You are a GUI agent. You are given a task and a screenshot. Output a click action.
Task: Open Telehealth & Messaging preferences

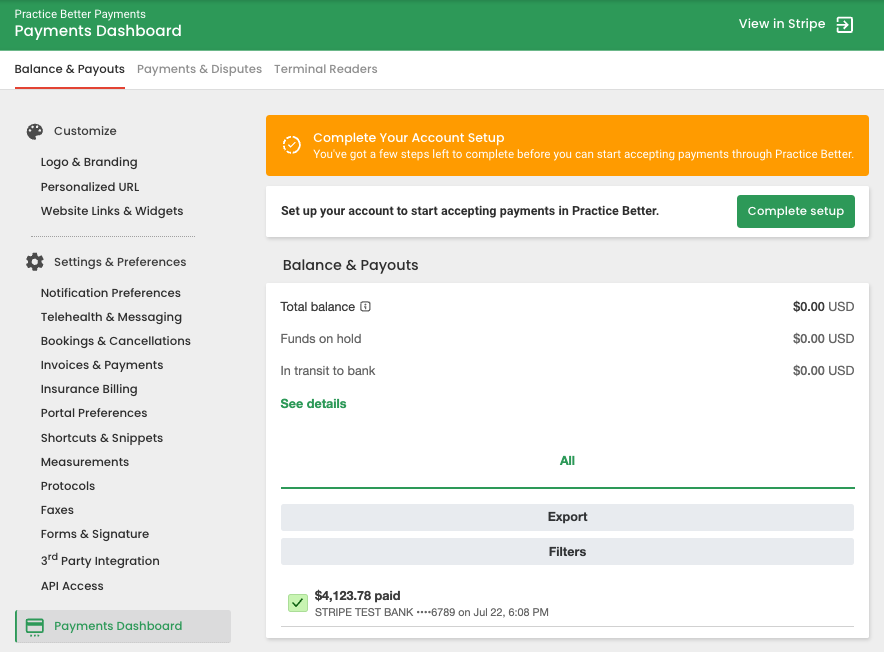111,316
